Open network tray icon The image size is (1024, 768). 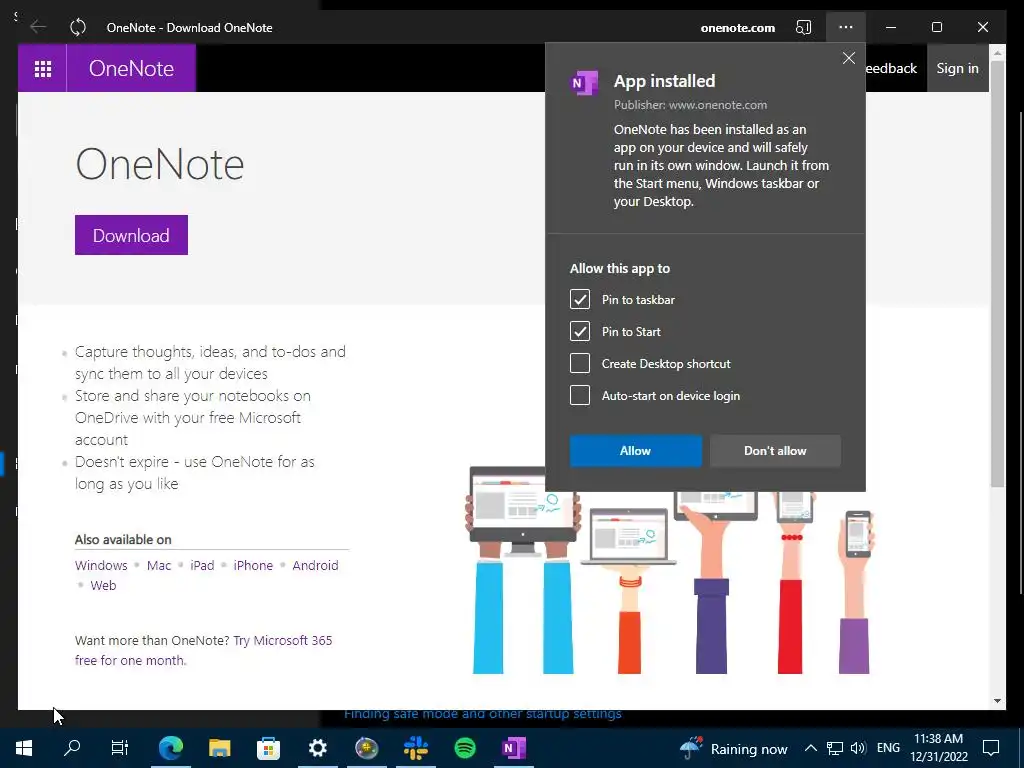835,748
